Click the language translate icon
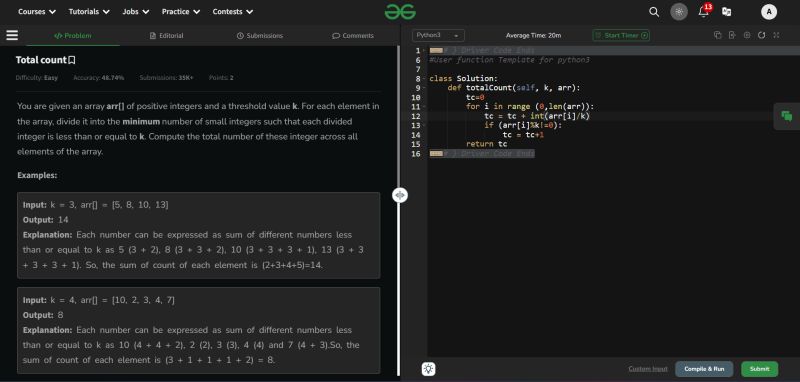Image resolution: width=800 pixels, height=382 pixels. (727, 12)
